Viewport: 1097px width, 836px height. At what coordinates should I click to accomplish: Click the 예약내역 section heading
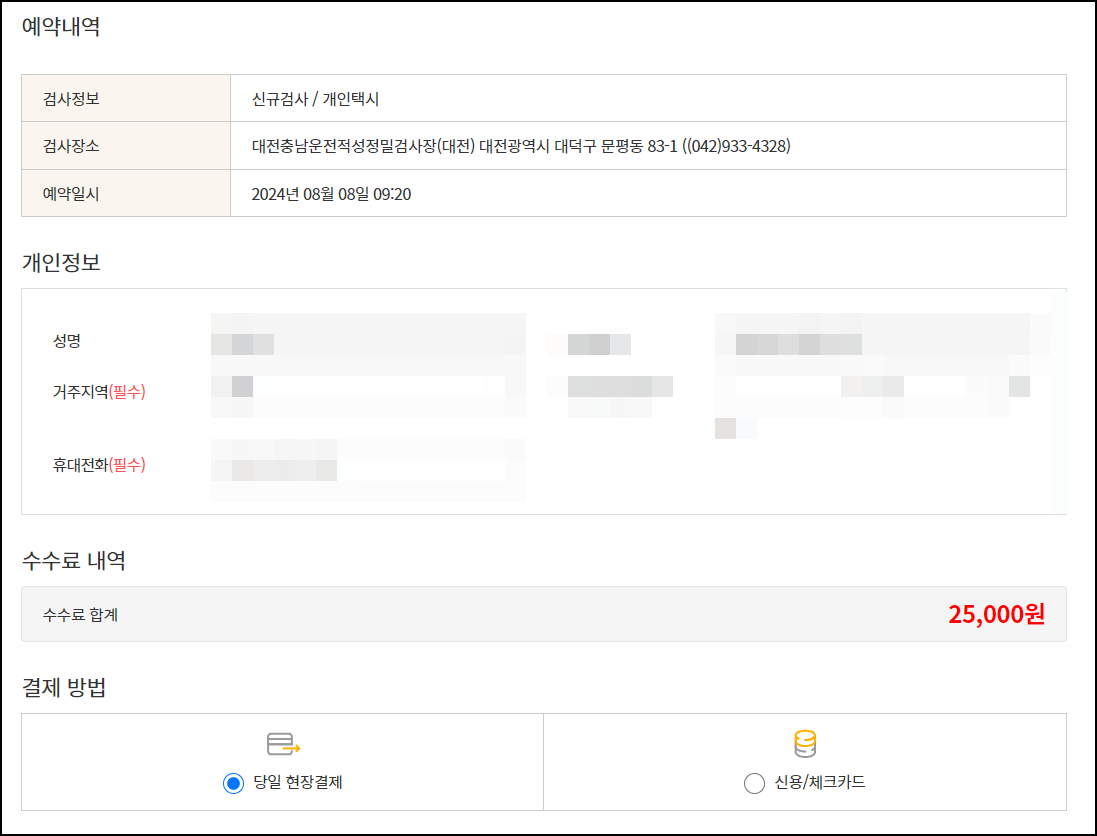(61, 27)
